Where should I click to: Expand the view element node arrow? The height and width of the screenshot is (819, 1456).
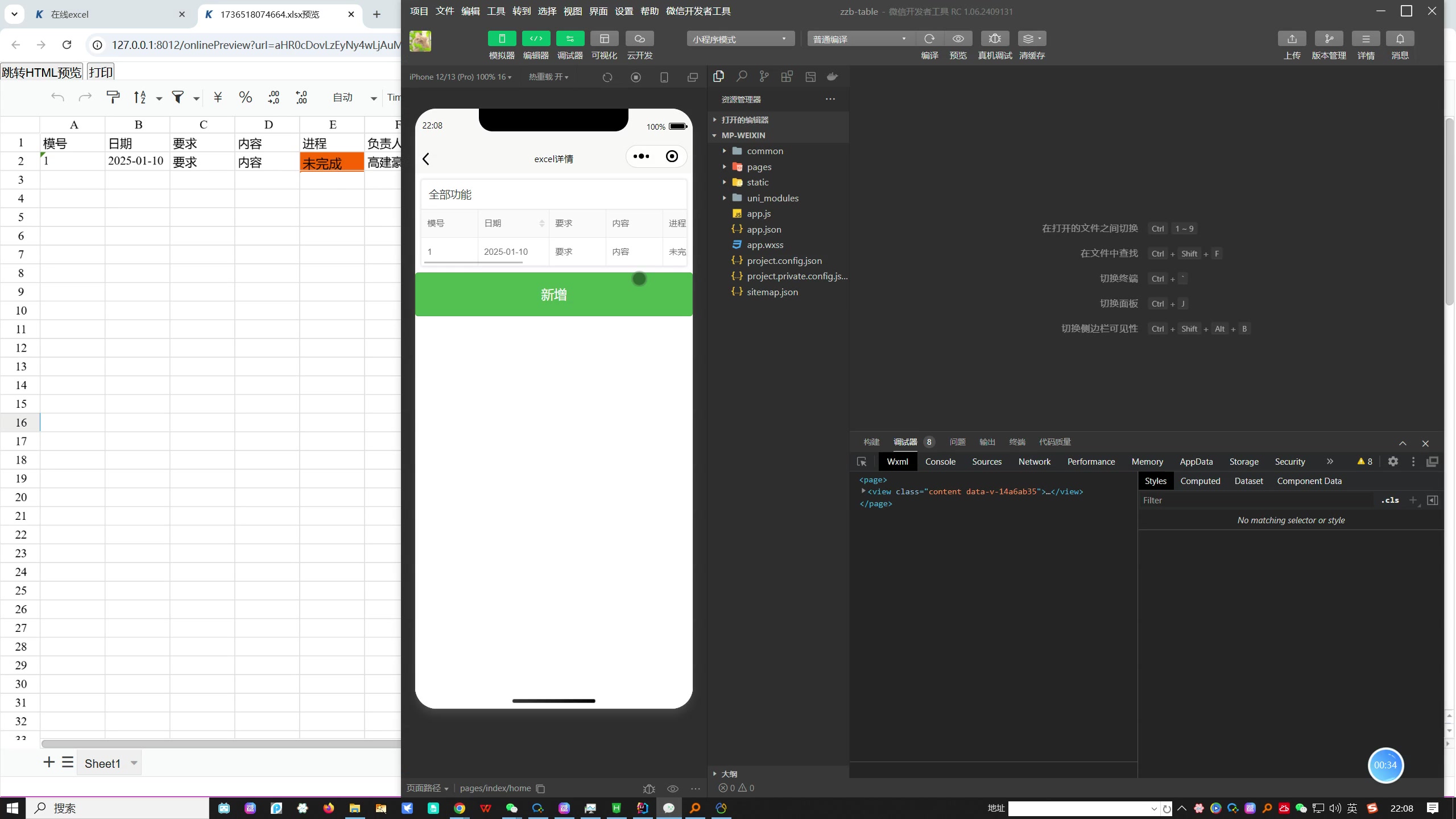pos(863,491)
